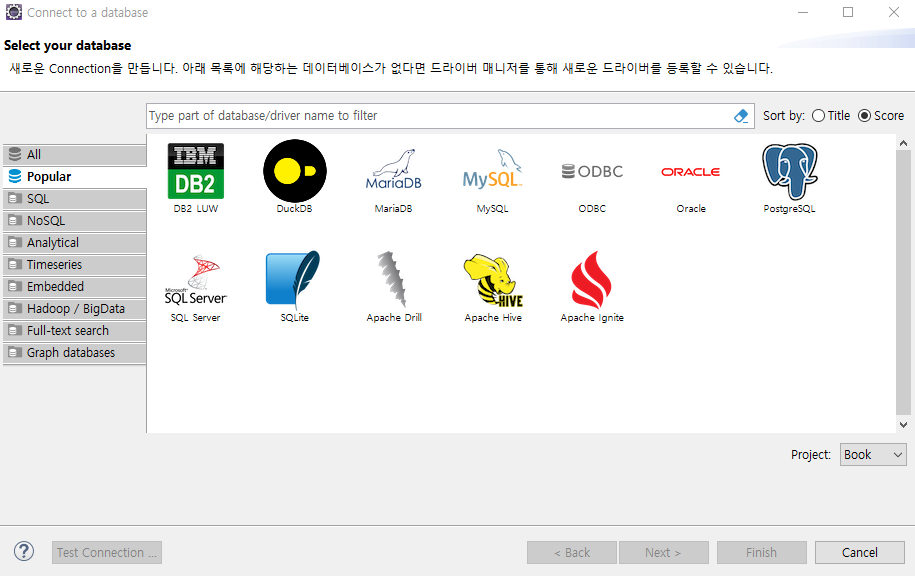Switch to the Popular category

[x=75, y=177]
